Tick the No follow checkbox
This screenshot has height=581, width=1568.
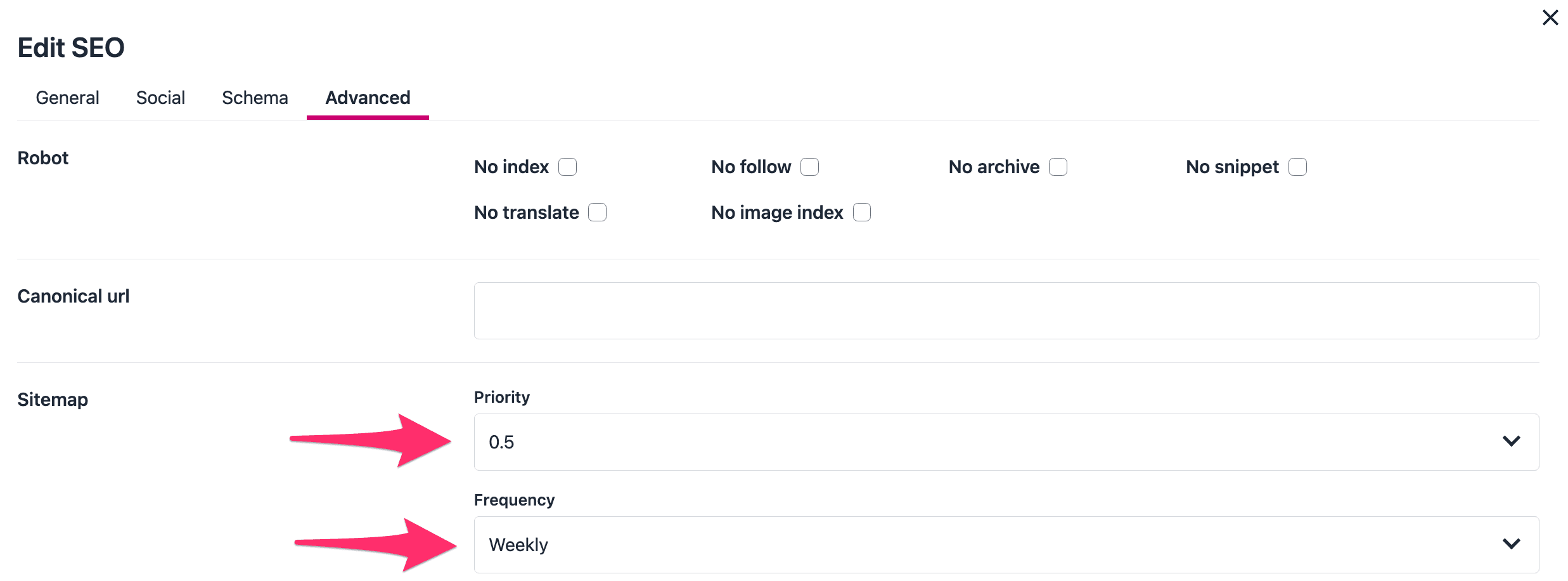point(809,167)
